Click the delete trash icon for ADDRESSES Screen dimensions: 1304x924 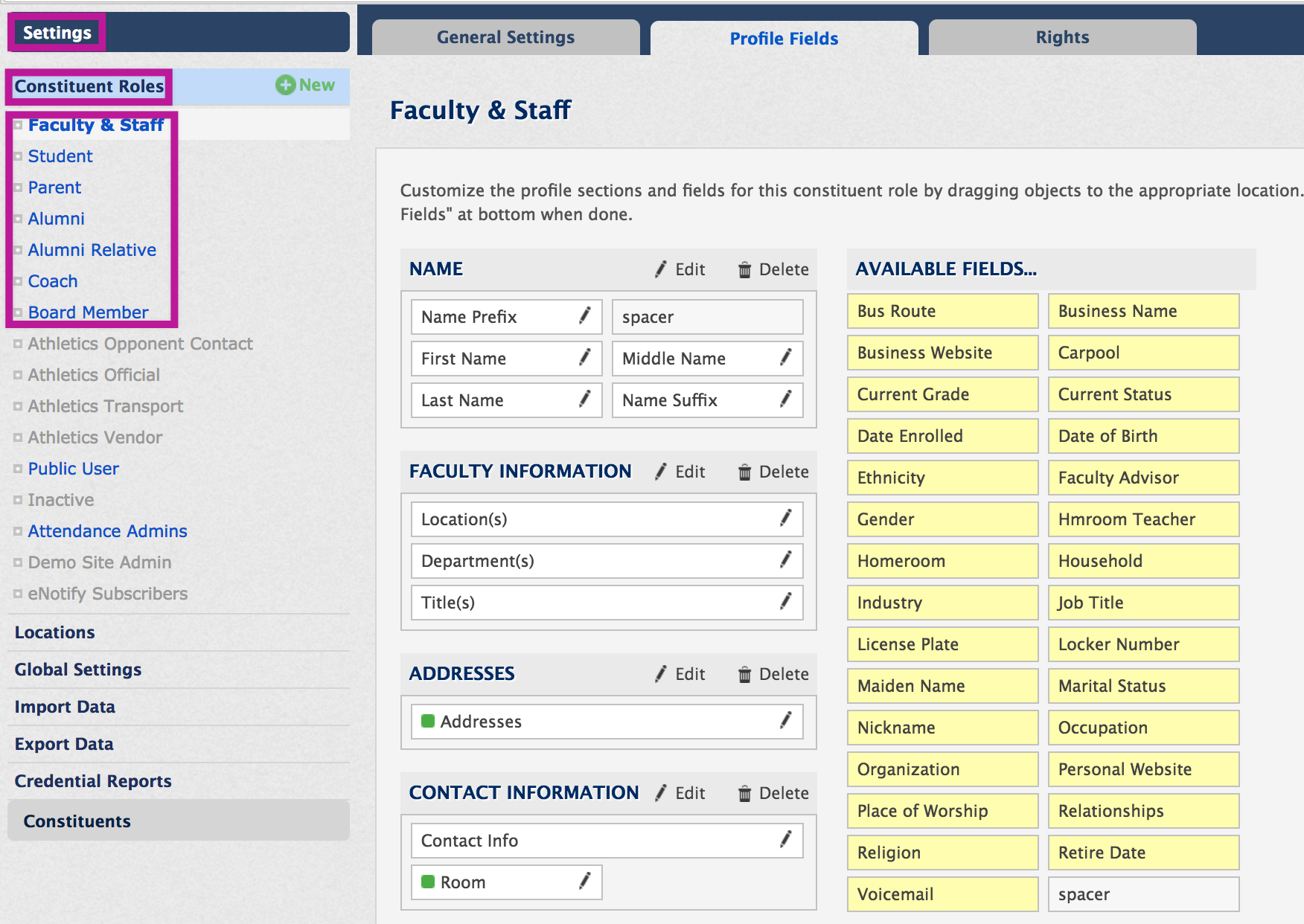click(x=745, y=674)
